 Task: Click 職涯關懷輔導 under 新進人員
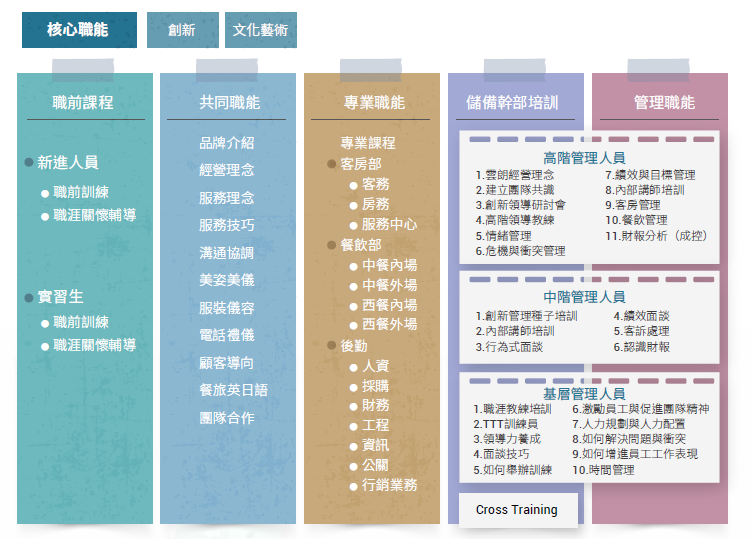pyautogui.click(x=95, y=215)
